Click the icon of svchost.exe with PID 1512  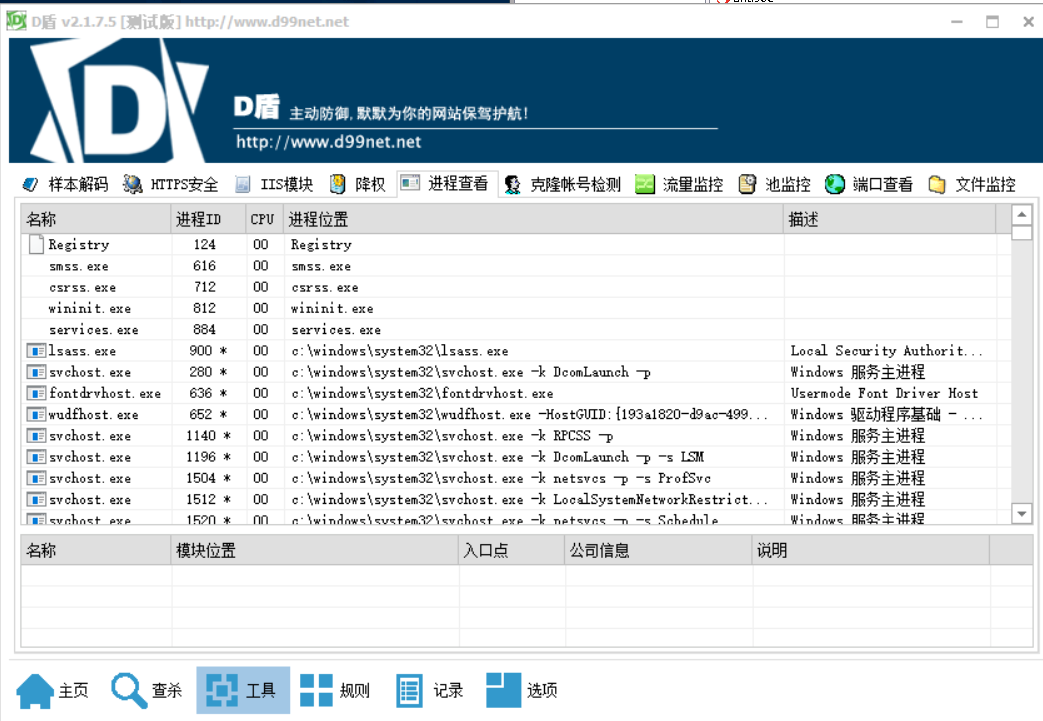pyautogui.click(x=36, y=500)
